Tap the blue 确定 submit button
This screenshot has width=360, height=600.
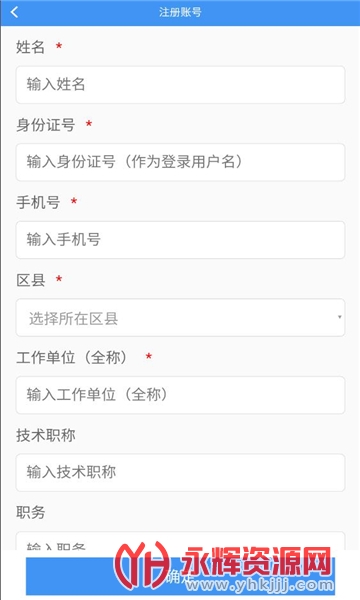tap(180, 576)
